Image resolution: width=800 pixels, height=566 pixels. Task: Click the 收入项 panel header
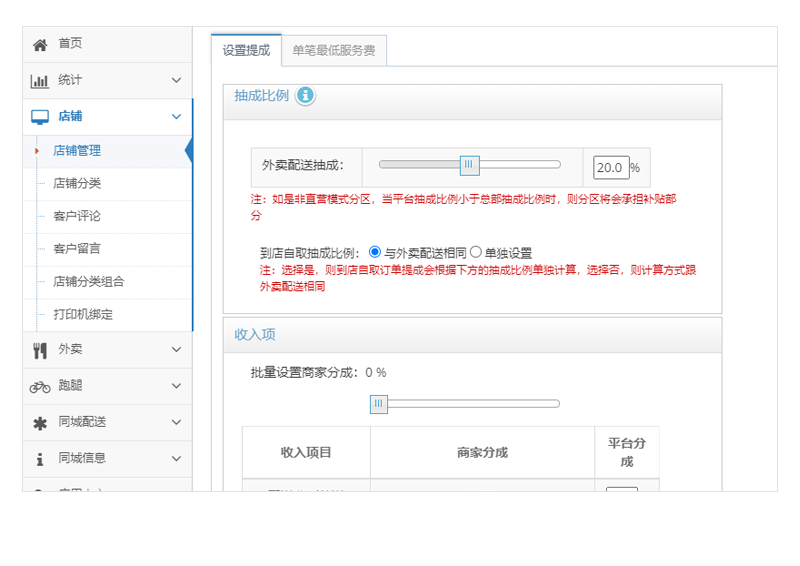[472, 335]
